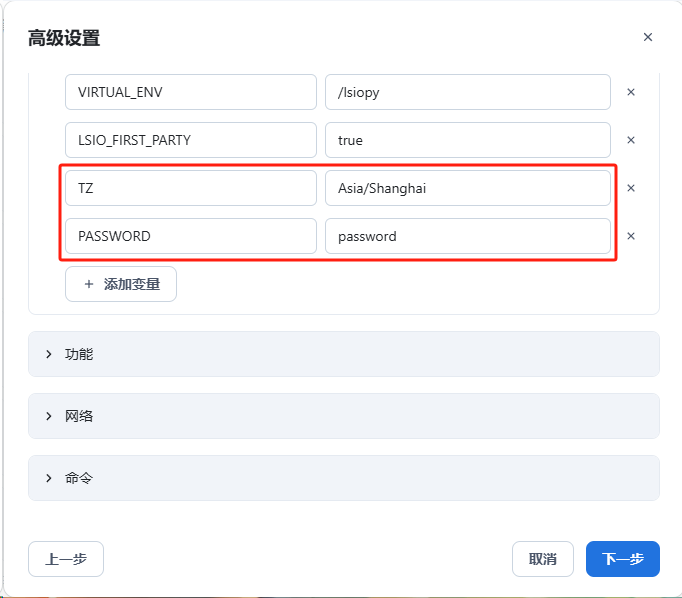
Task: Expand the 功能 section
Action: (x=344, y=354)
